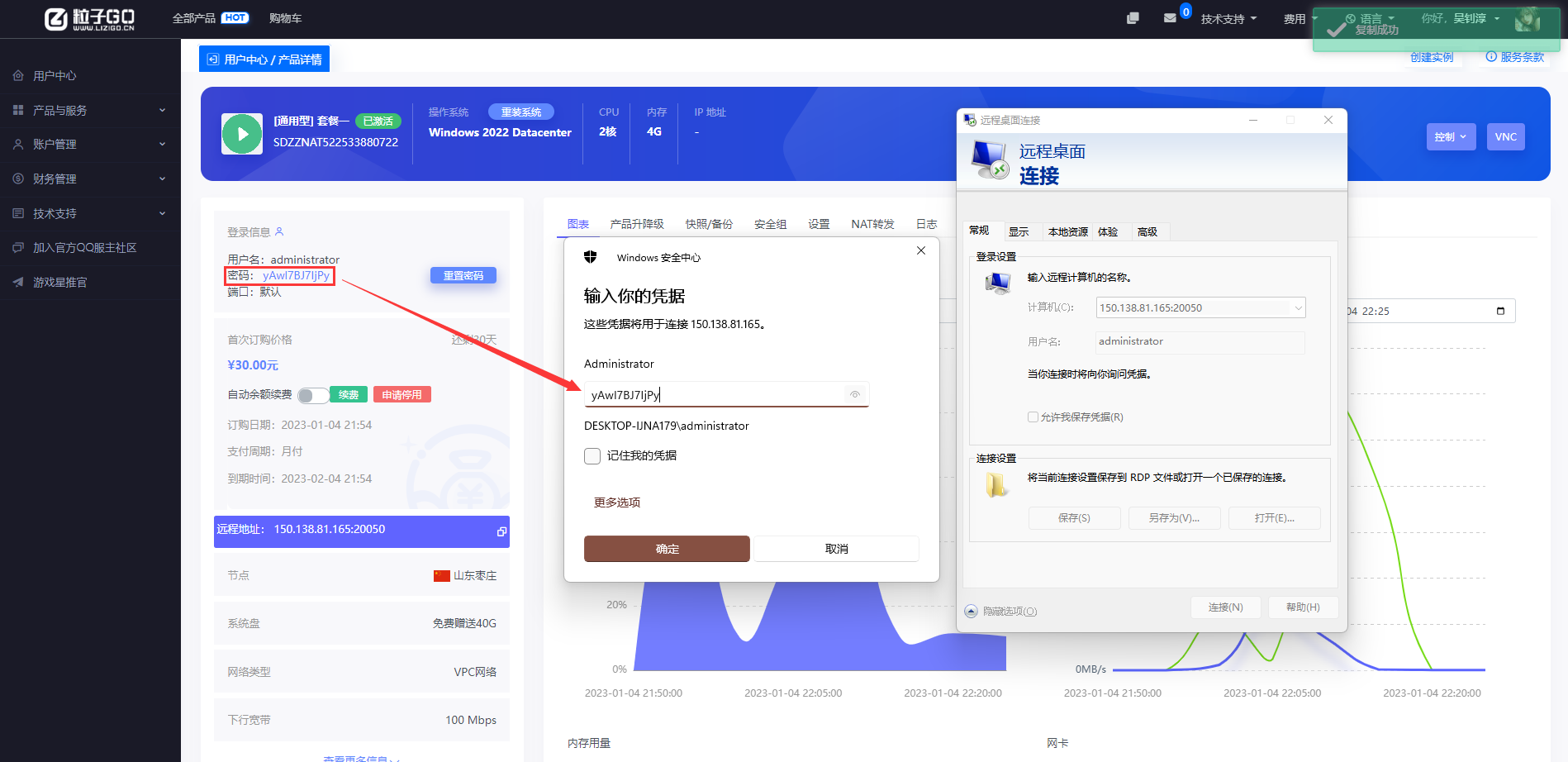Open the 技术支持 top bar dropdown

[1228, 18]
